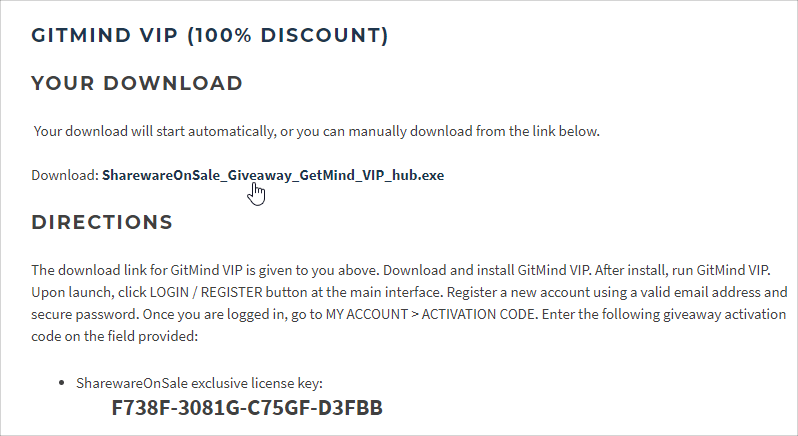
Task: Click the 'code on the field provided:' line
Action: click(x=115, y=336)
